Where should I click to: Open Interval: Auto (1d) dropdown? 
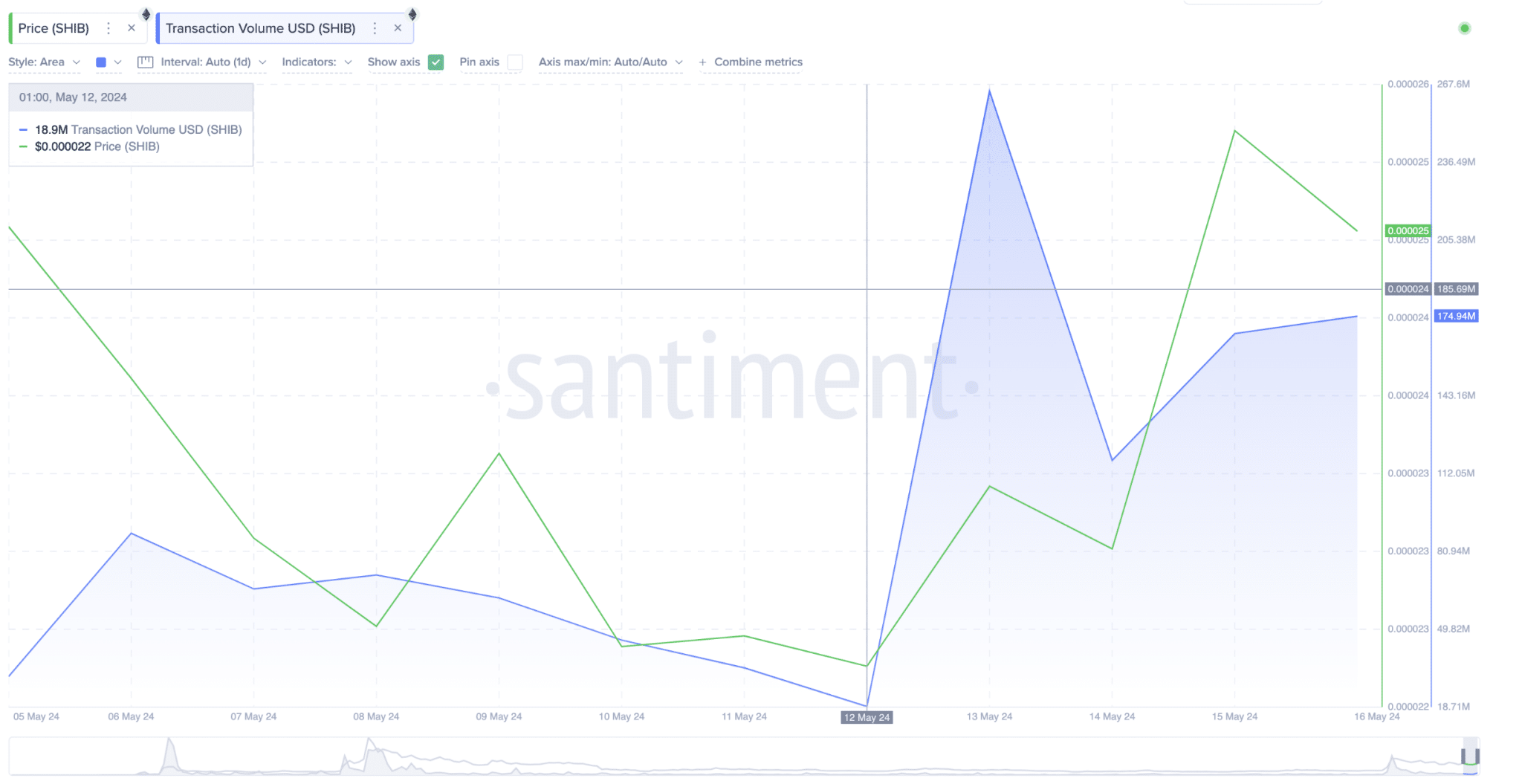point(213,62)
